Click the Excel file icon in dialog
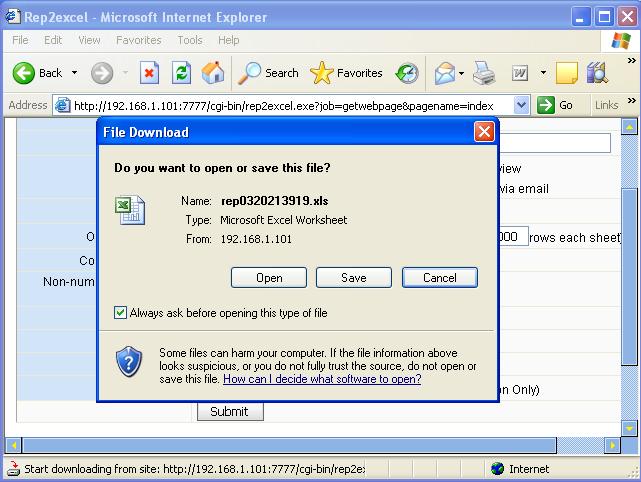The height and width of the screenshot is (482, 641). click(130, 210)
